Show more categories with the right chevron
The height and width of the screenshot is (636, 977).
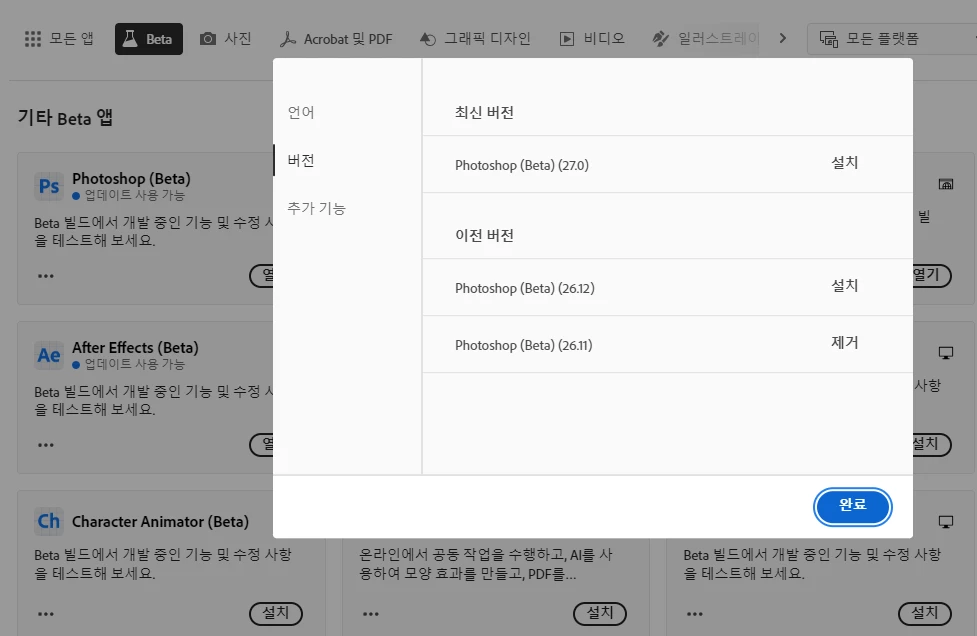tap(783, 39)
